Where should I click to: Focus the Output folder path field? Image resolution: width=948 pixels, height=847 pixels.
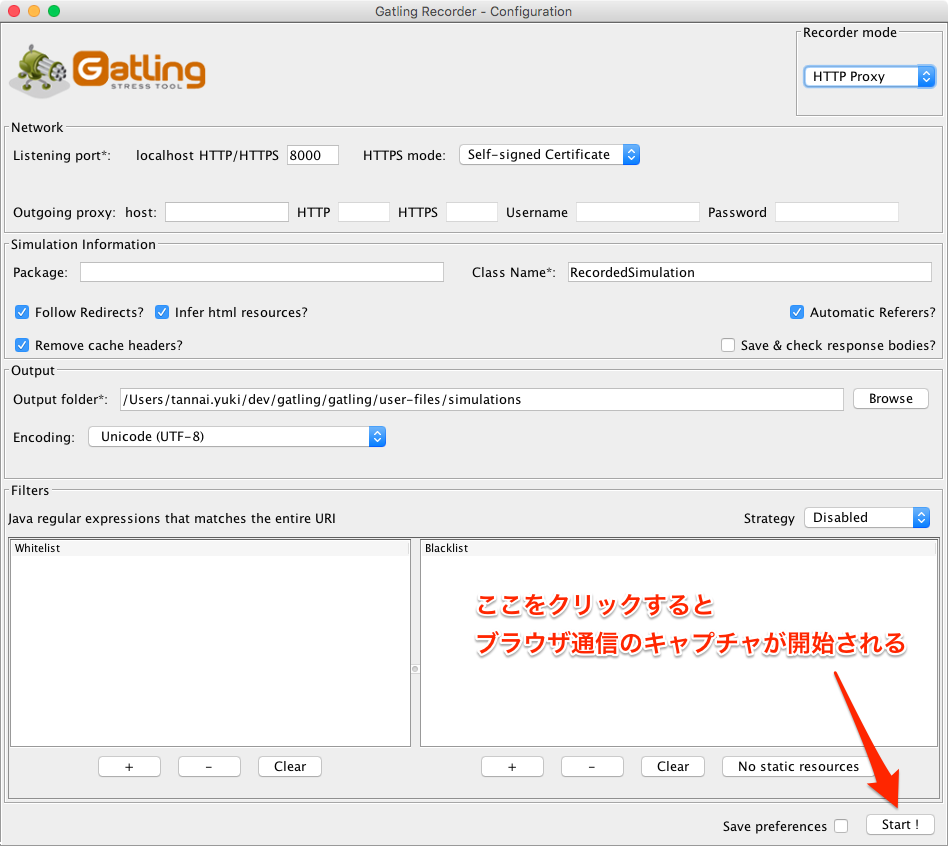click(482, 400)
